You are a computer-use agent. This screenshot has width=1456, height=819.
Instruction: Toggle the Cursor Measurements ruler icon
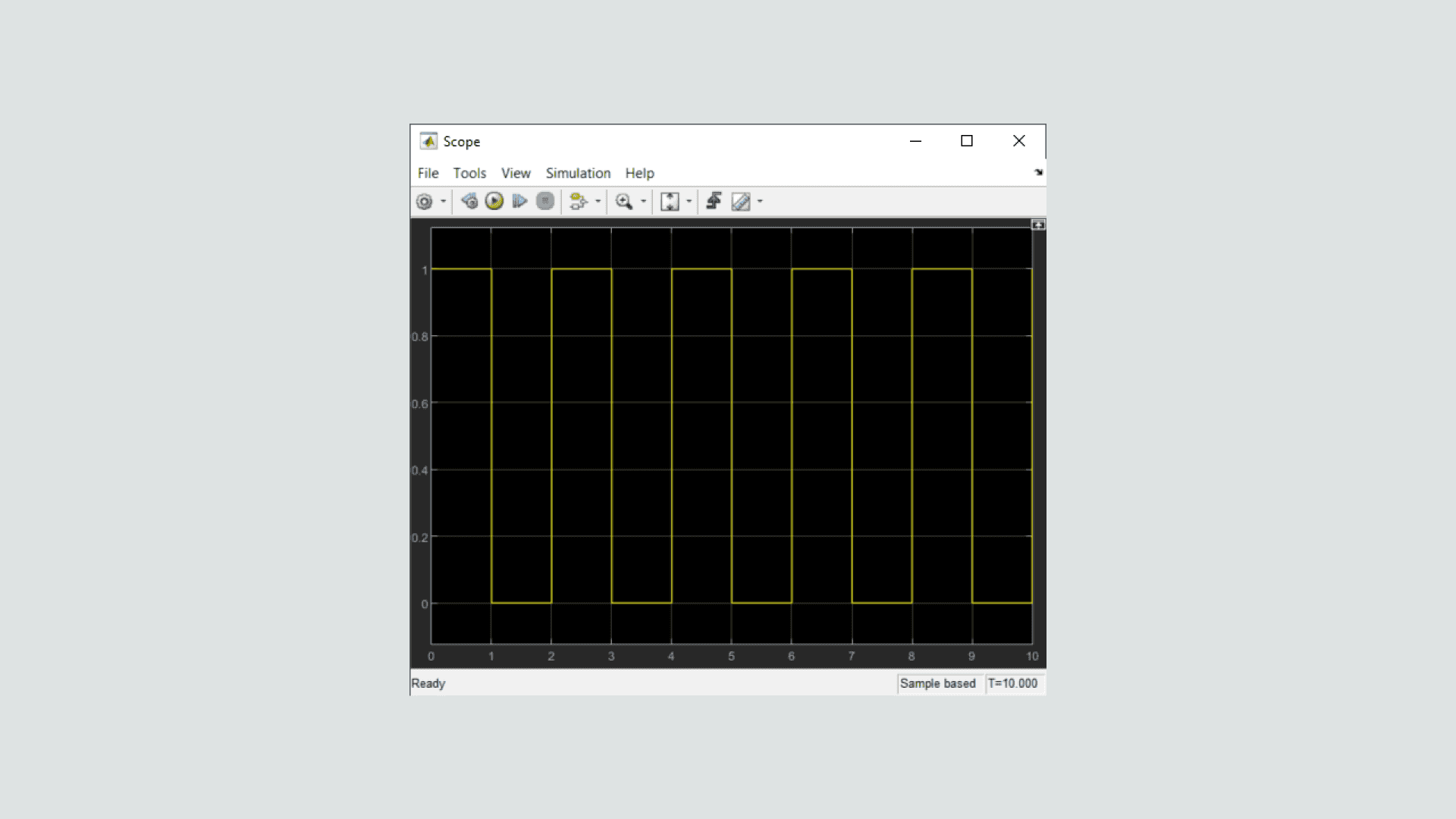(x=740, y=201)
